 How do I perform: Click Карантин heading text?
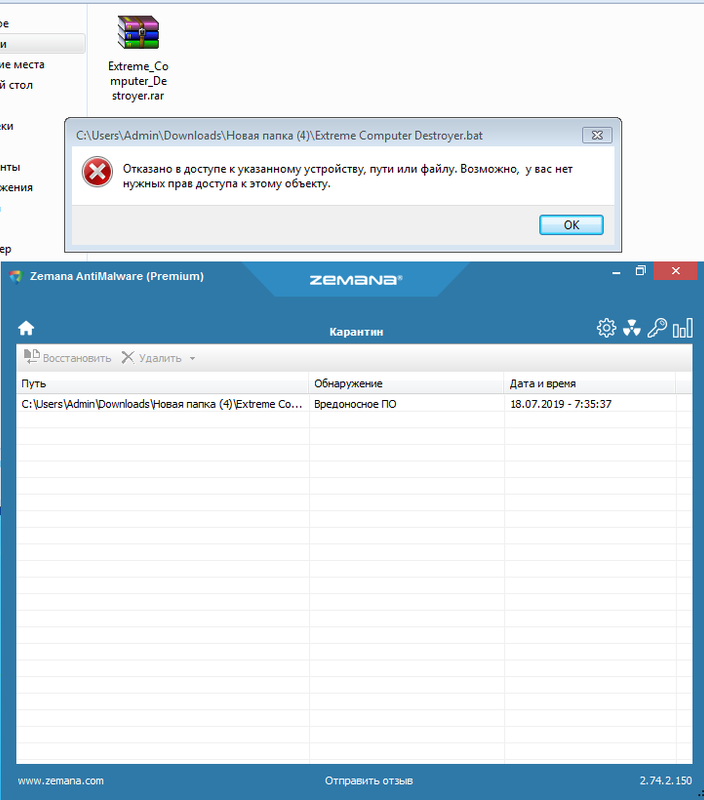click(356, 332)
